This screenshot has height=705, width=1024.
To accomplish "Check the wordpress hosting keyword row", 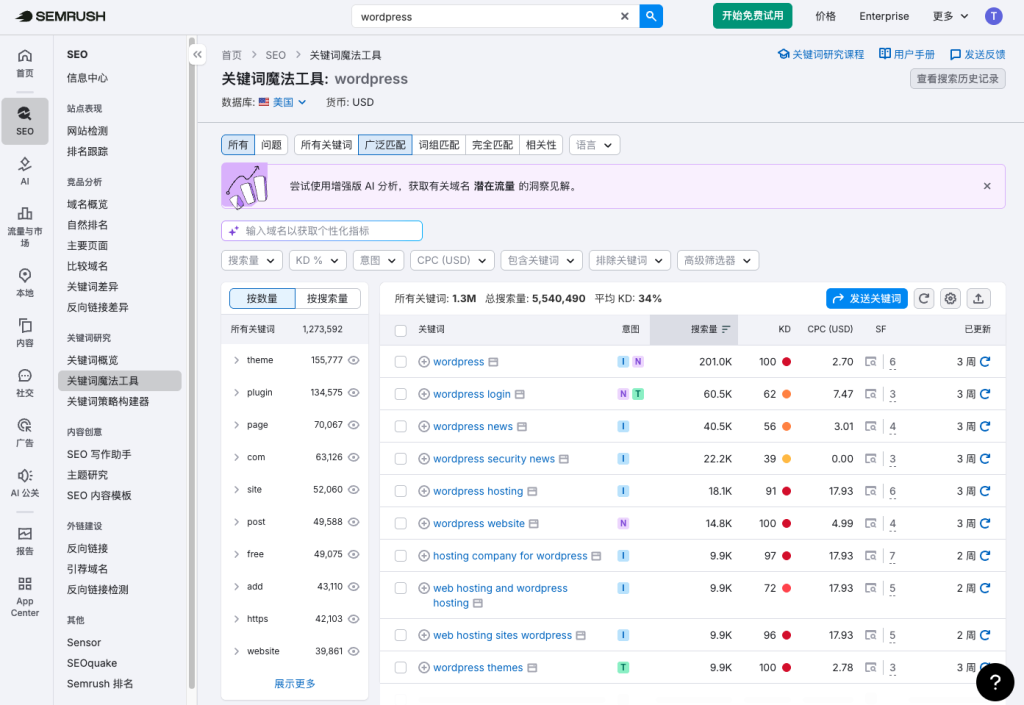I will (399, 490).
